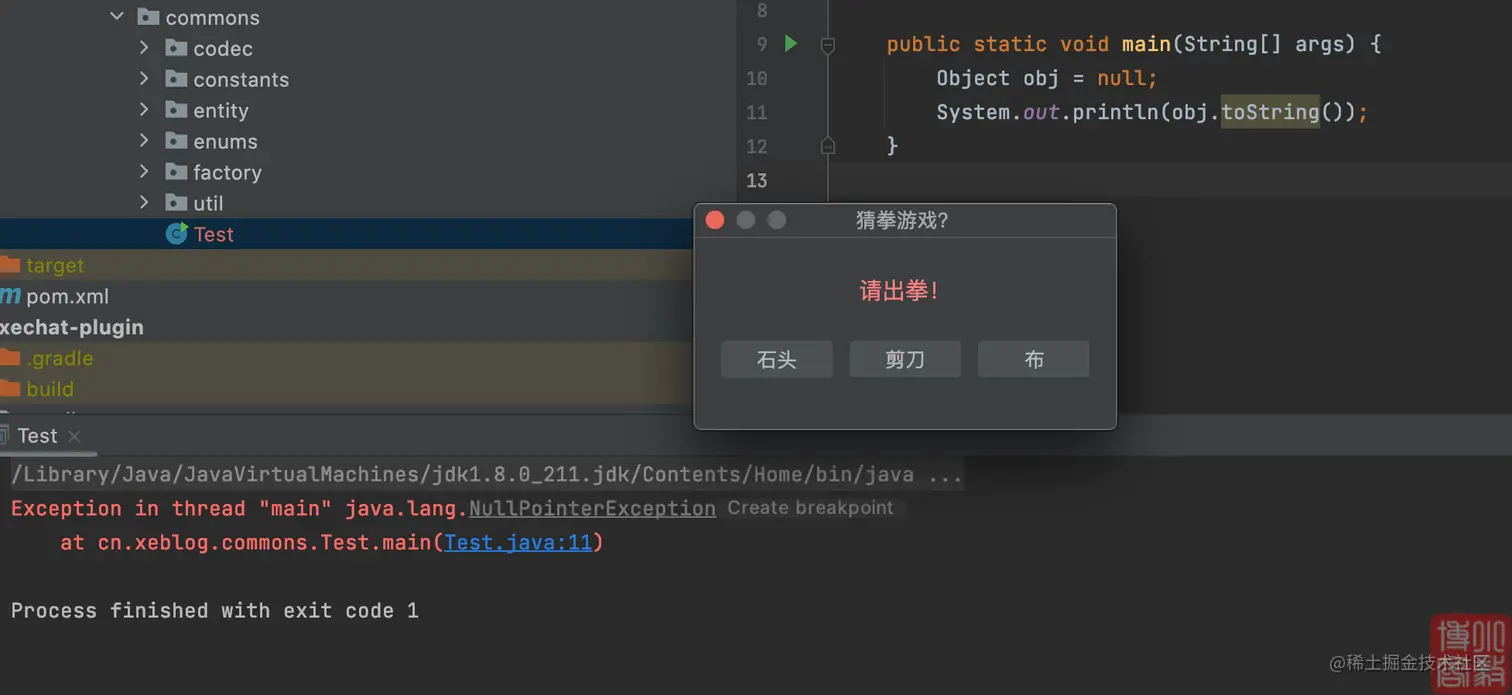Select the commons package

(x=212, y=17)
